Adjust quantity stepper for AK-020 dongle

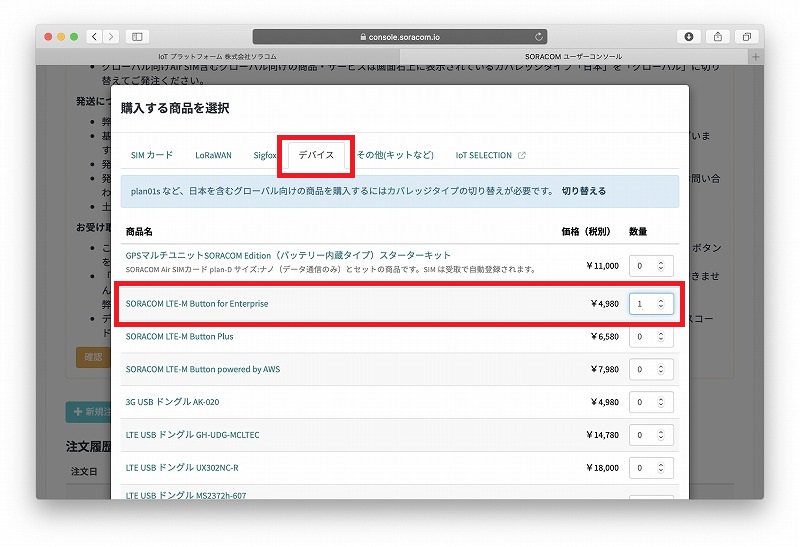pyautogui.click(x=661, y=402)
